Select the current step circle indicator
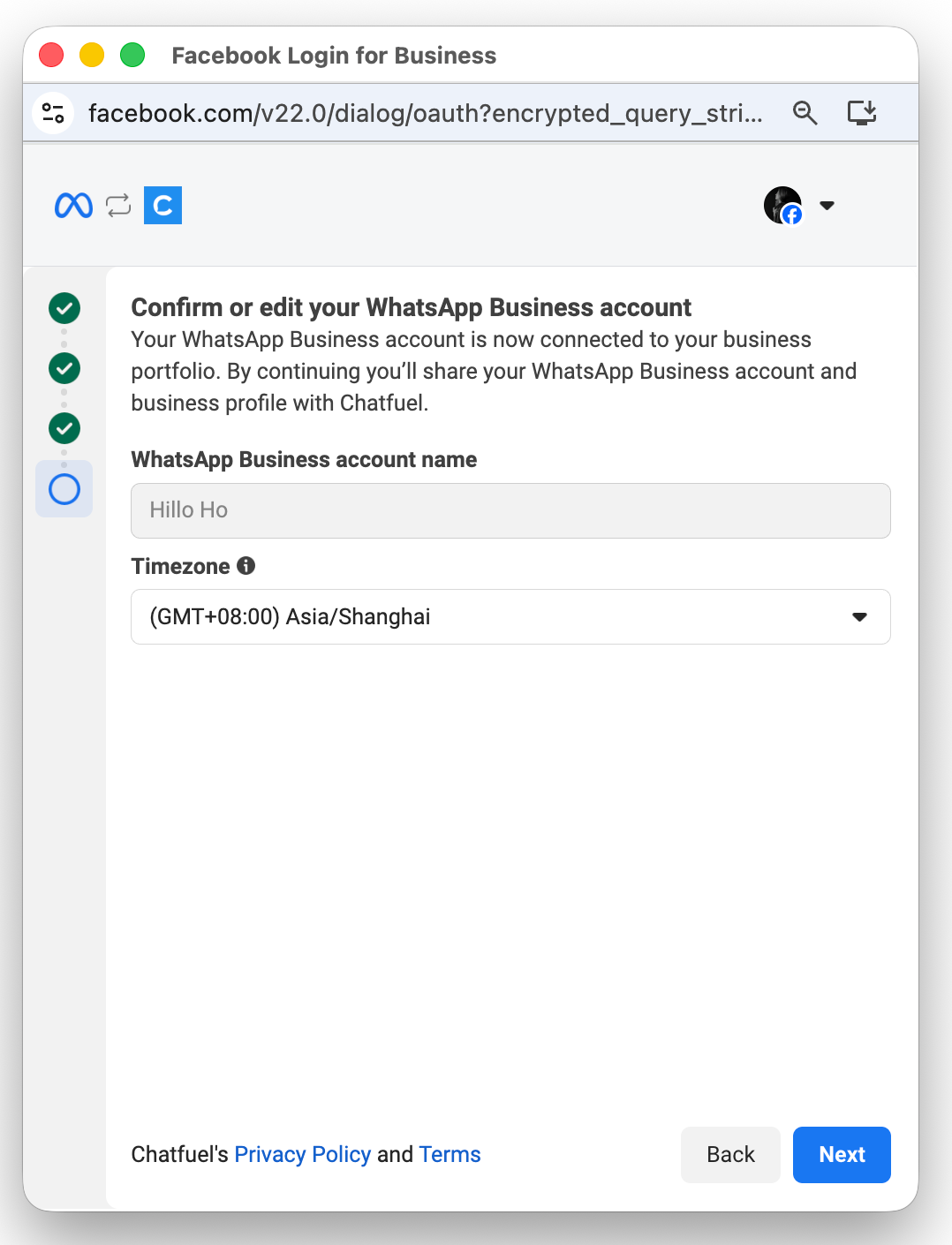This screenshot has width=952, height=1245. pyautogui.click(x=64, y=489)
